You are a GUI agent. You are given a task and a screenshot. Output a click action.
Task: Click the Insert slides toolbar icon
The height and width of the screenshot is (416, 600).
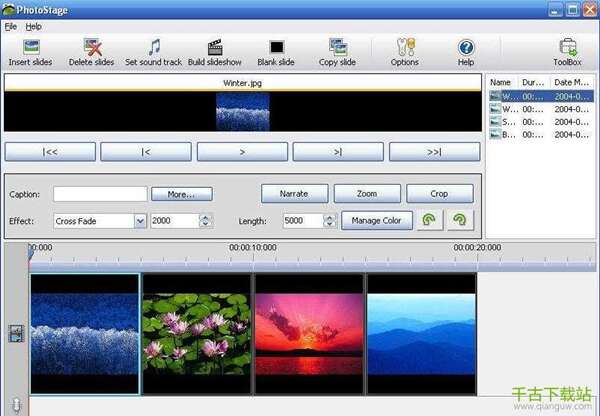[x=31, y=47]
